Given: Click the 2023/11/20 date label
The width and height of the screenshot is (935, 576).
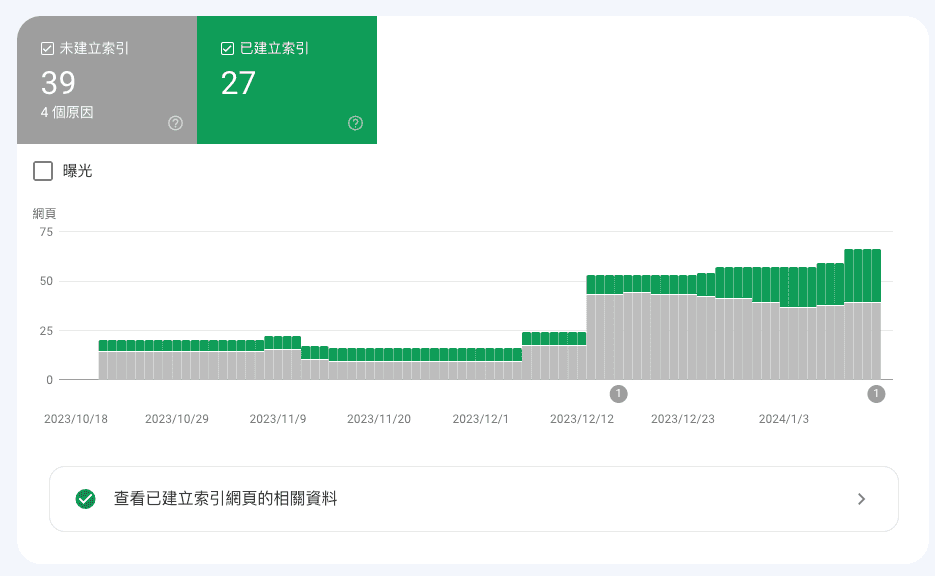Looking at the screenshot, I should tap(379, 419).
